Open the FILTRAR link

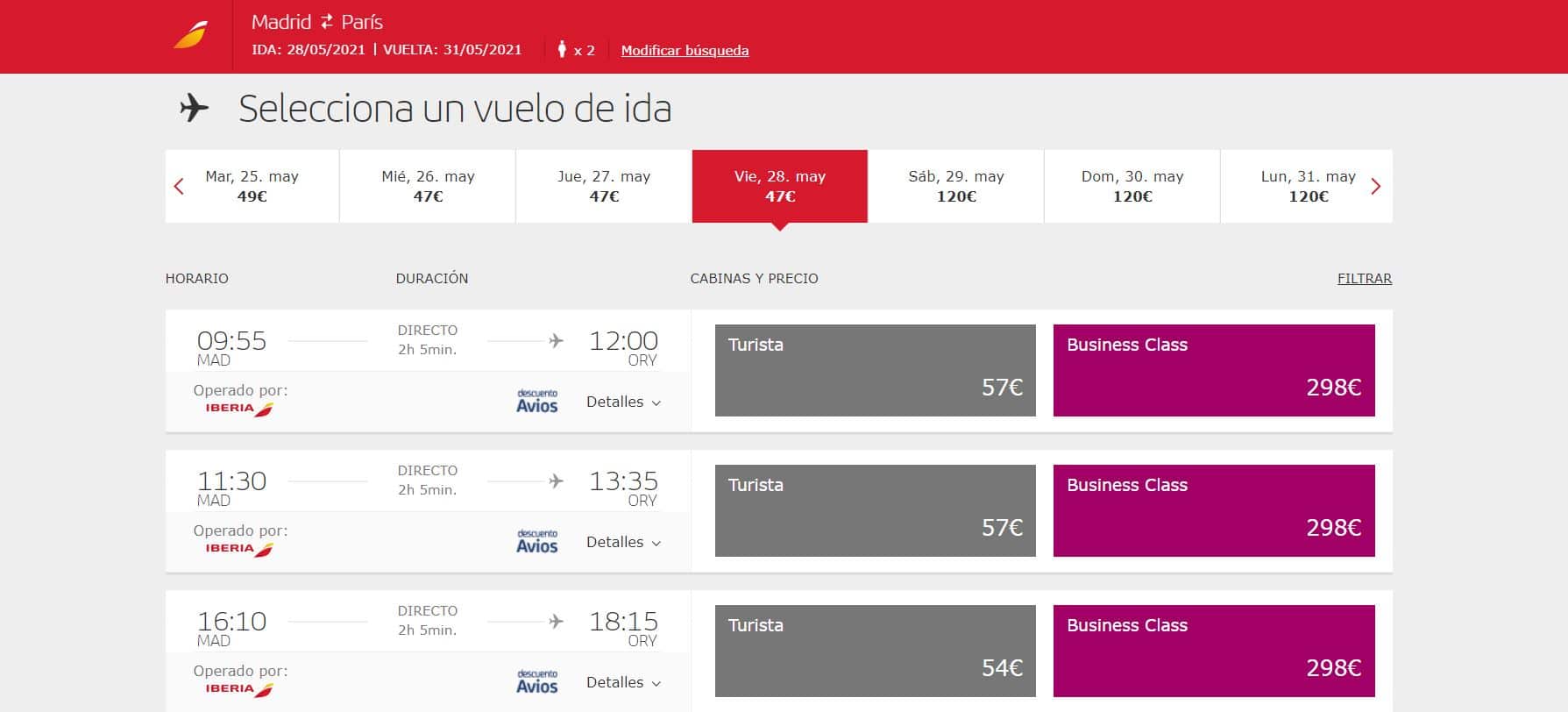pyautogui.click(x=1365, y=278)
